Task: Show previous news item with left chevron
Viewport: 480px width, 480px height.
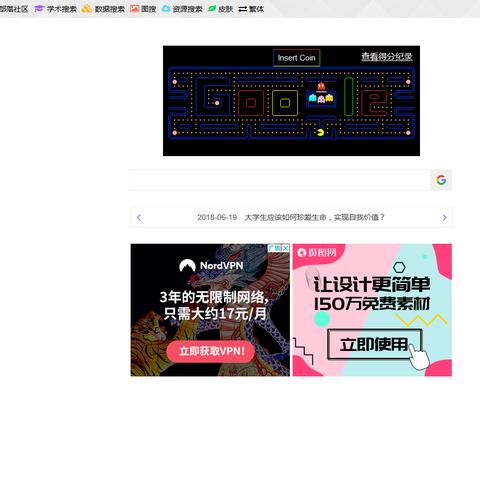Action: [x=139, y=218]
